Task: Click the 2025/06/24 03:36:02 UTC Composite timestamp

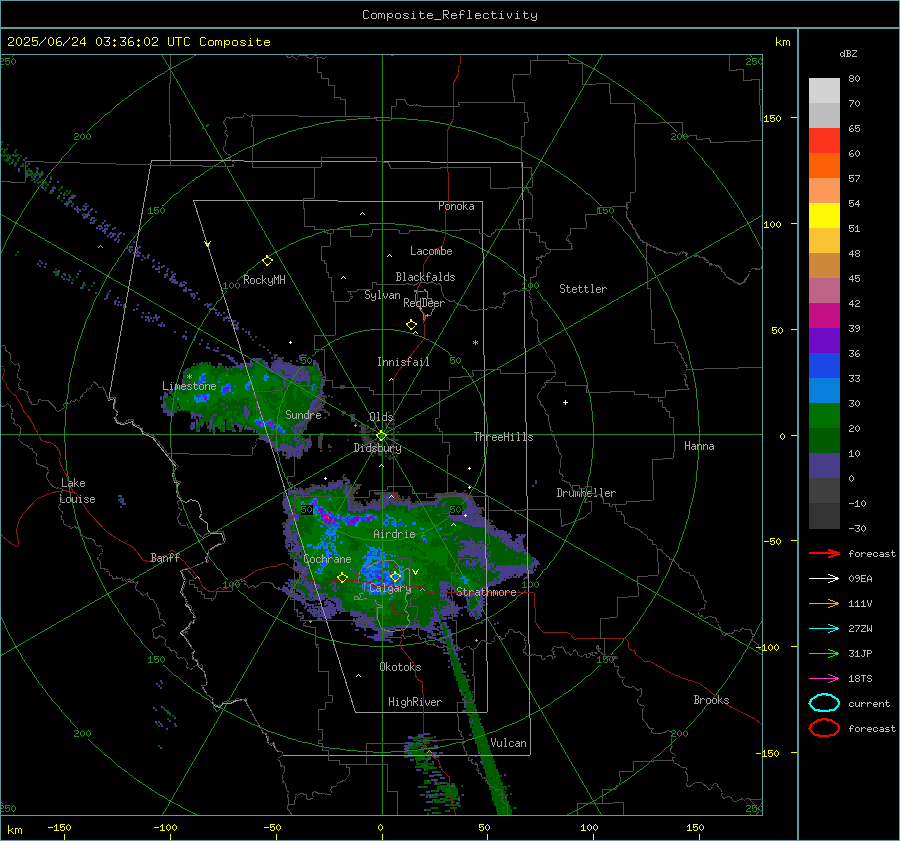Action: click(x=138, y=42)
